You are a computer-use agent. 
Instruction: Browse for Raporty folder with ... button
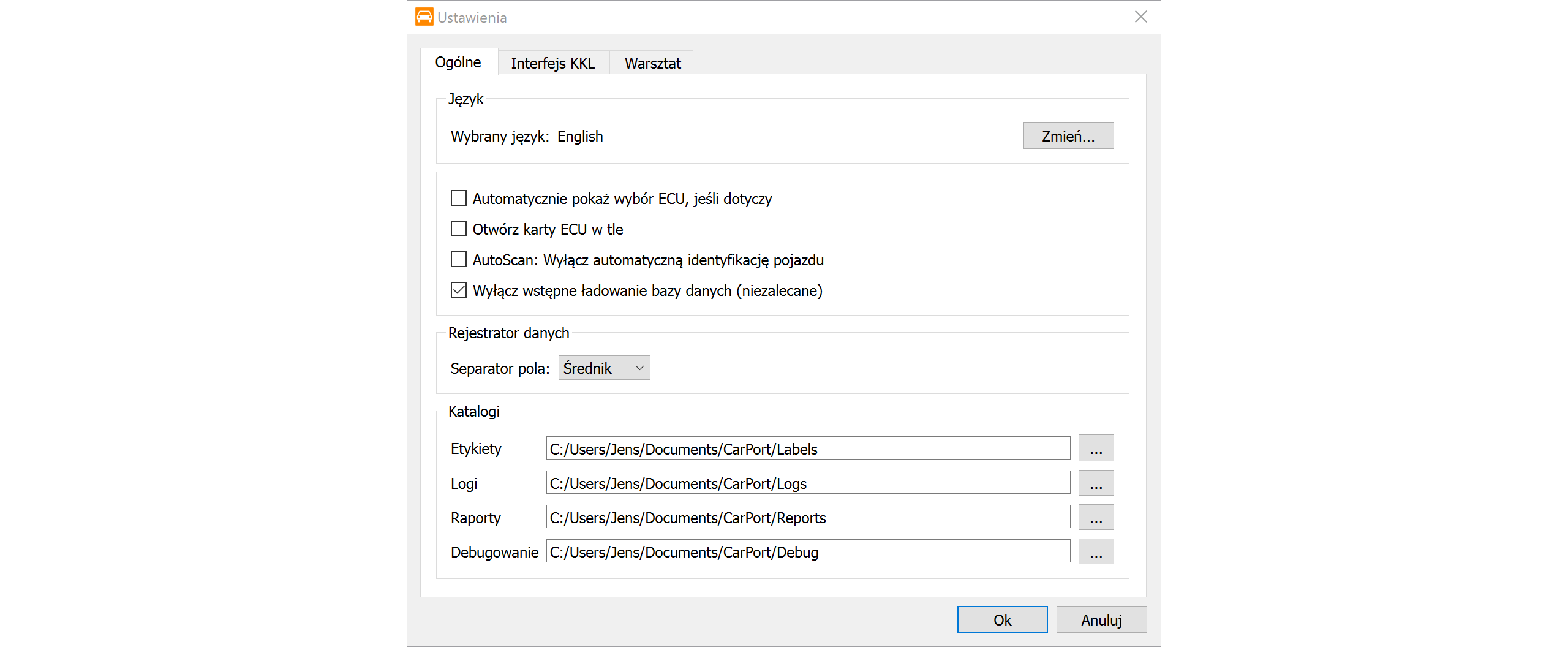pos(1095,517)
